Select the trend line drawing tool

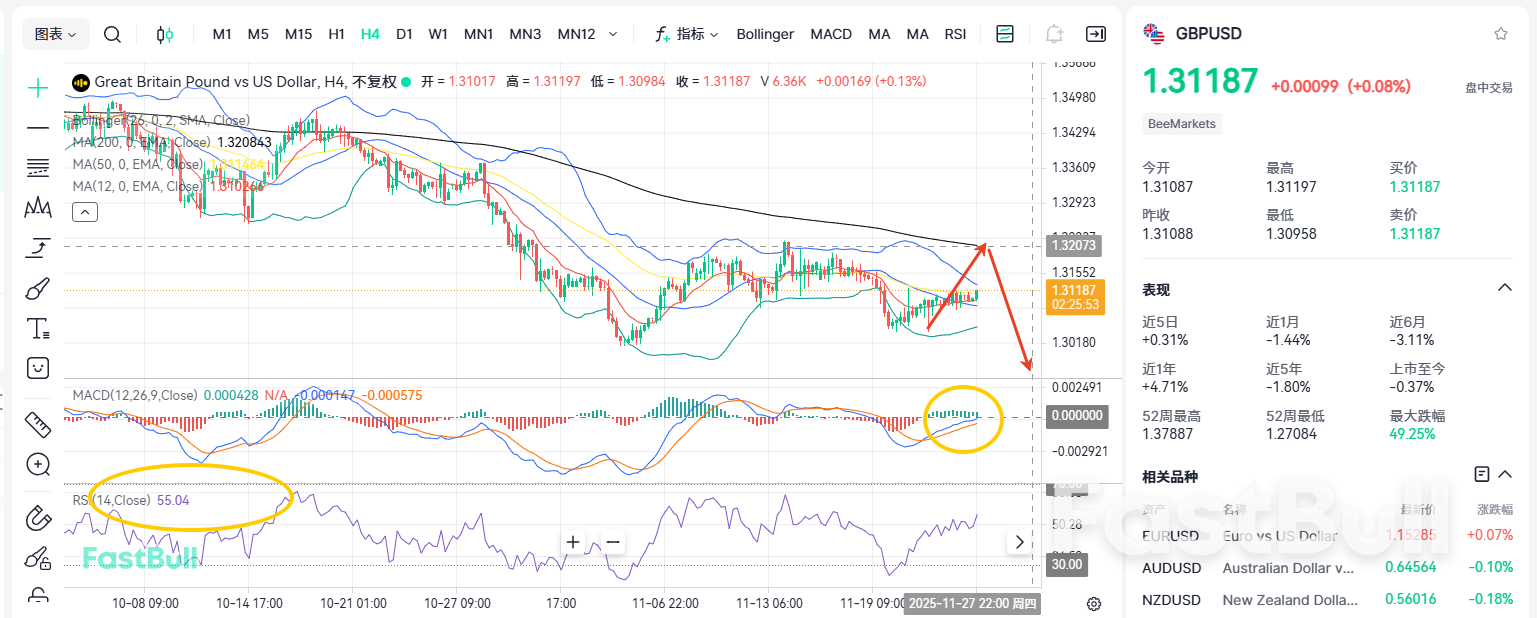pos(37,127)
